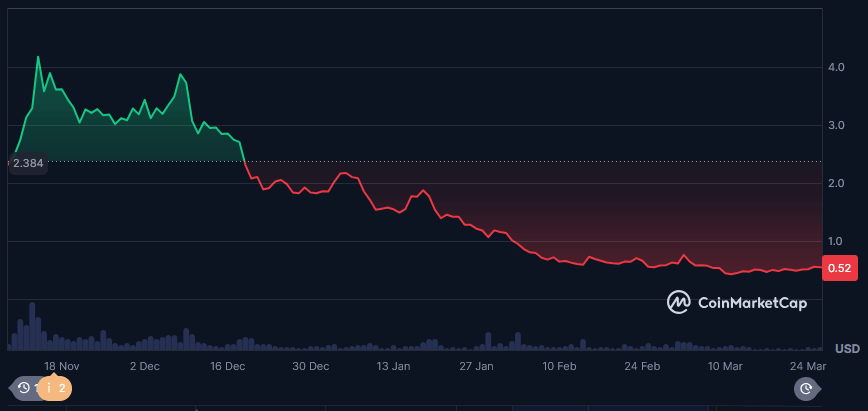The width and height of the screenshot is (868, 411).
Task: Click the tallest volume bar near 18 Nov
Action: (32, 327)
